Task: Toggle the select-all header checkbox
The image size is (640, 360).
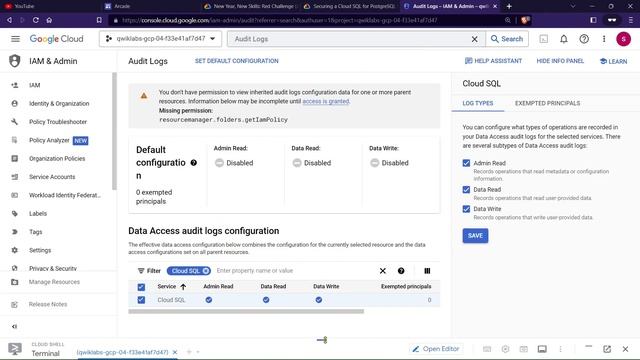Action: tap(141, 287)
